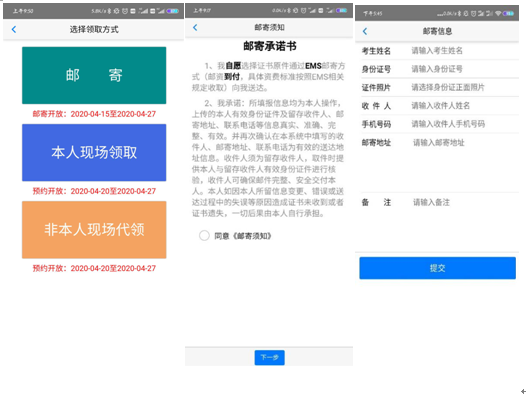
Task: Click the 邮寄信息 title
Action: coord(437,31)
